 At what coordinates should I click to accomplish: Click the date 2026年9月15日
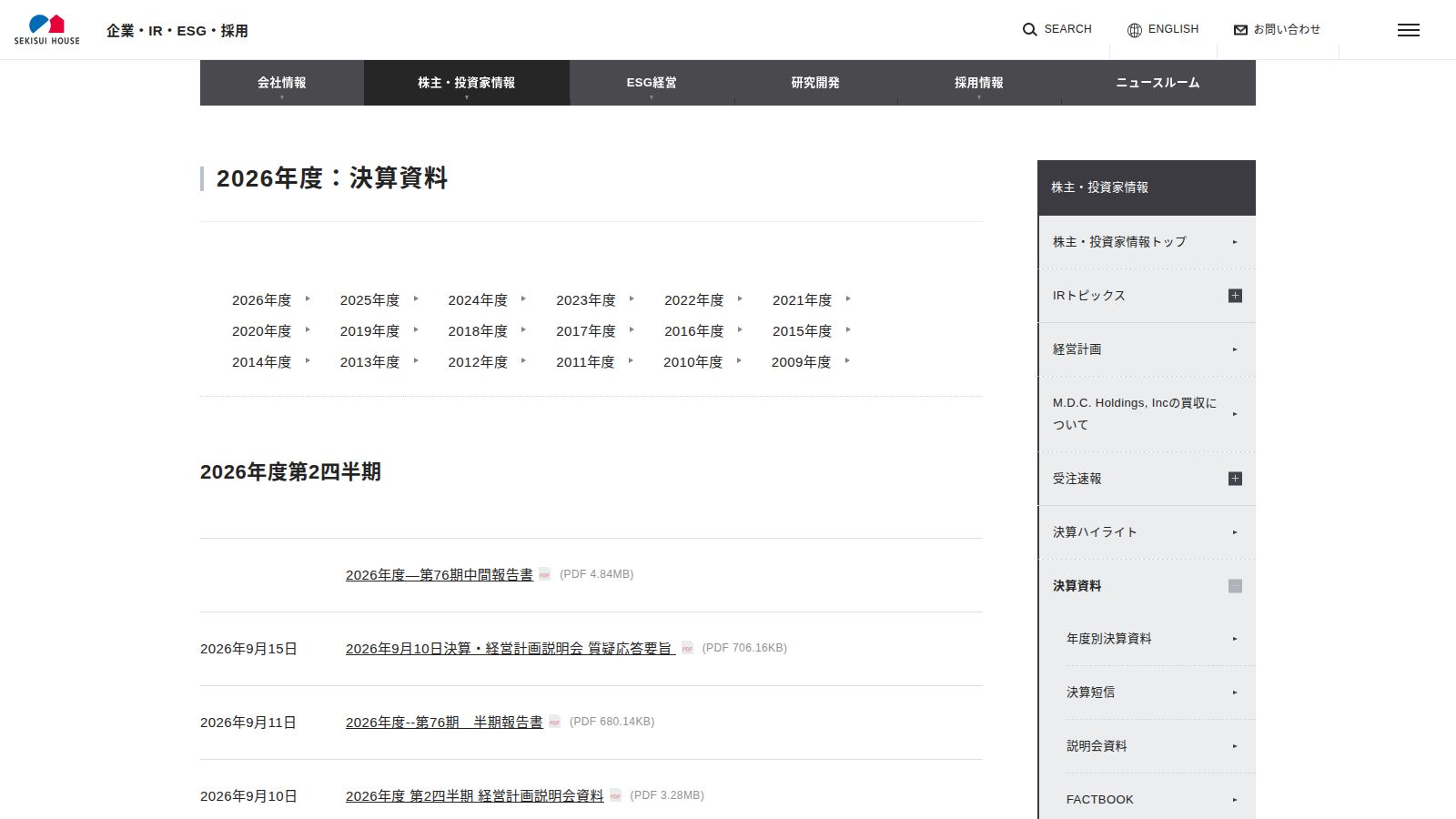(248, 649)
